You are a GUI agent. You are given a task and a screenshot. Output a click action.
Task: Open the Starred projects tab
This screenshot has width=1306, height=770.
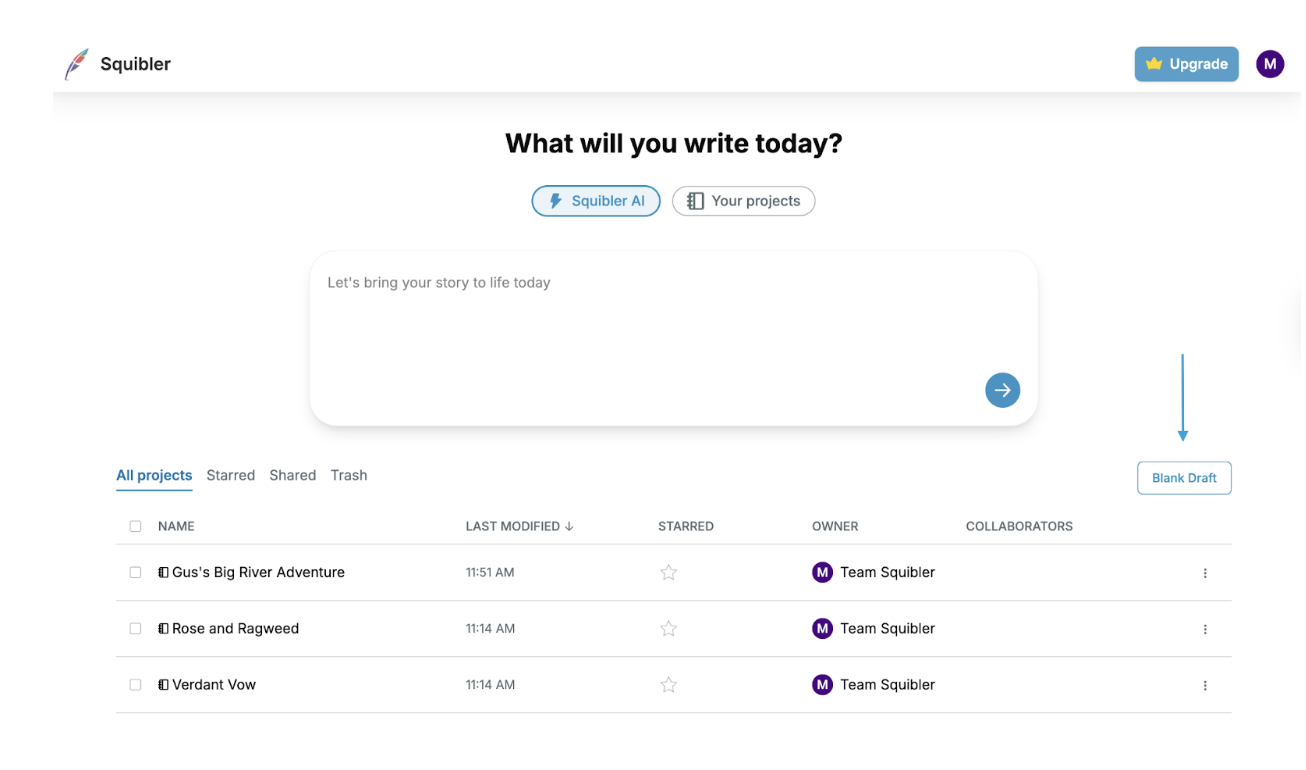click(x=231, y=475)
